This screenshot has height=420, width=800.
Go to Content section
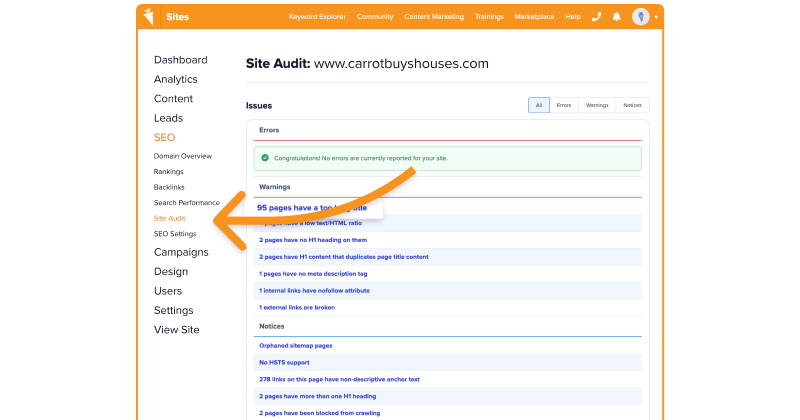tap(173, 98)
